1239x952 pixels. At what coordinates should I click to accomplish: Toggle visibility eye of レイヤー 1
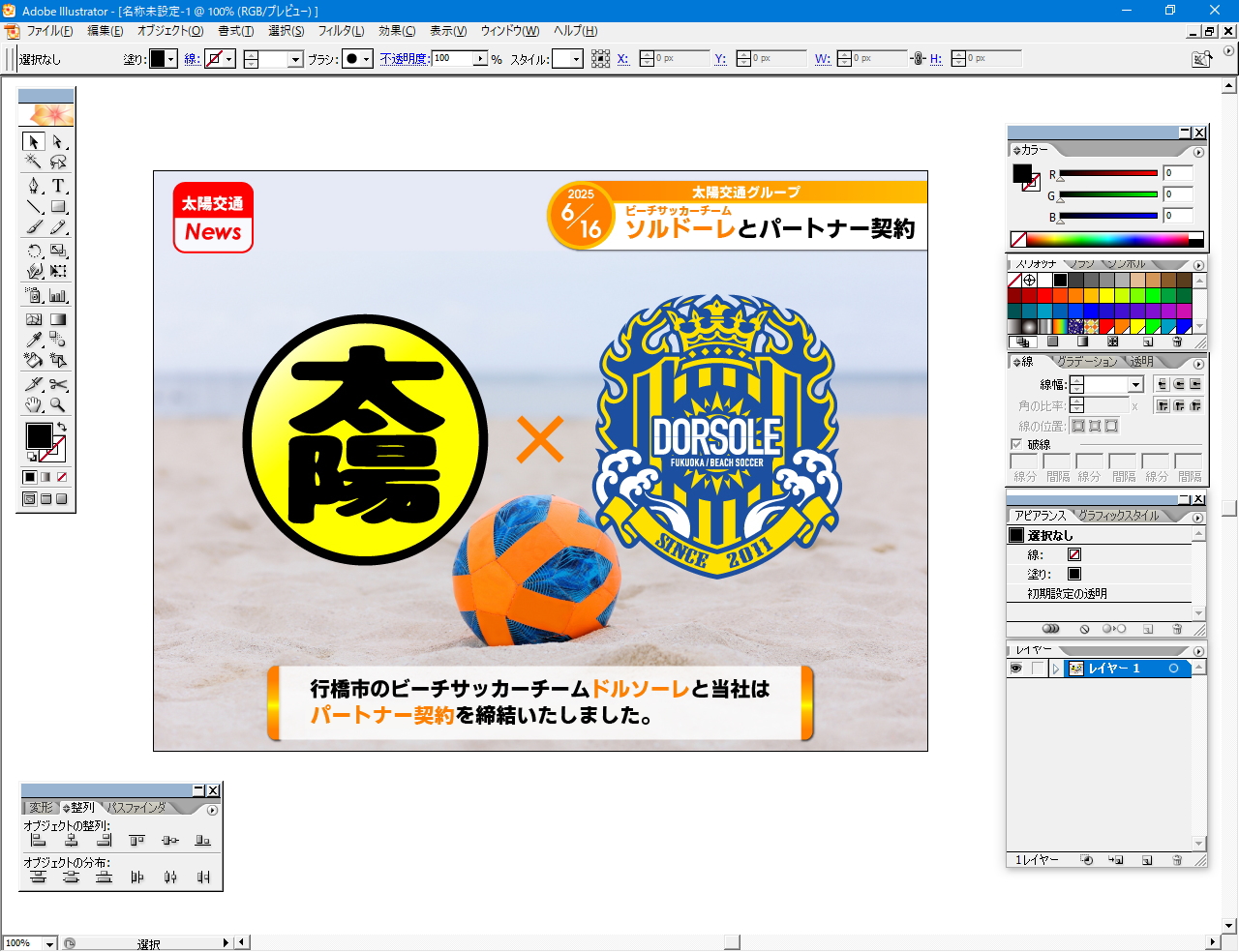[1015, 669]
